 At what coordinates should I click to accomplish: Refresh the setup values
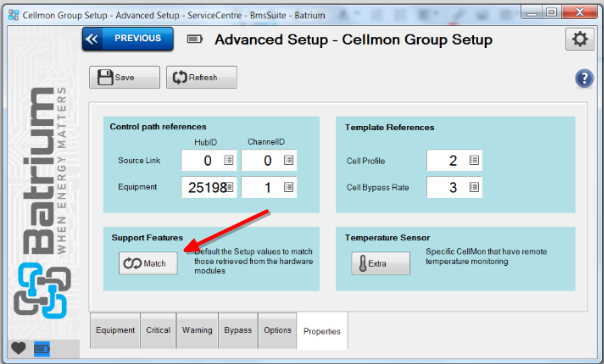click(201, 77)
